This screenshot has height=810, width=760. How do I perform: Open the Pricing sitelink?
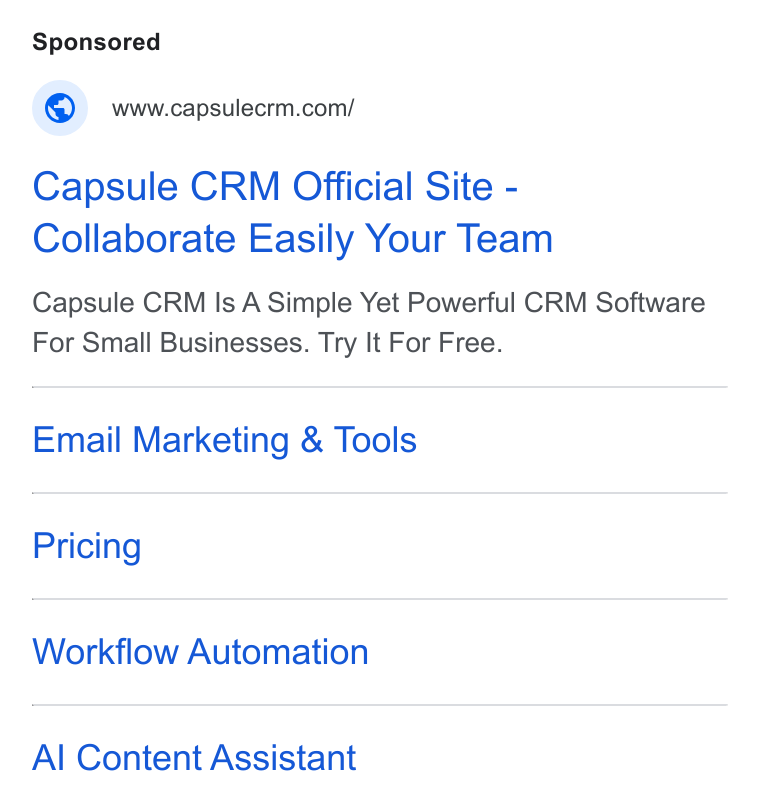pos(87,546)
